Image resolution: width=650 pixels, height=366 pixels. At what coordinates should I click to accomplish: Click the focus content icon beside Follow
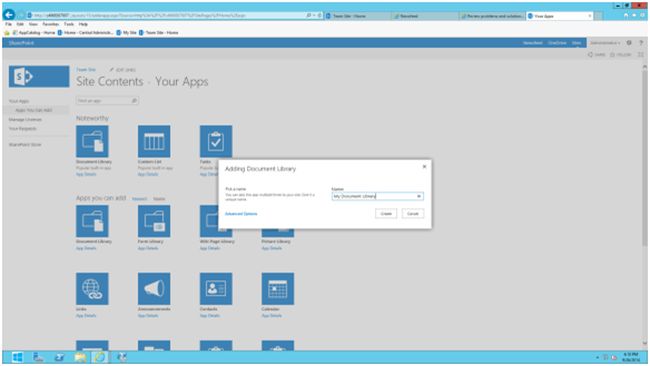(641, 55)
